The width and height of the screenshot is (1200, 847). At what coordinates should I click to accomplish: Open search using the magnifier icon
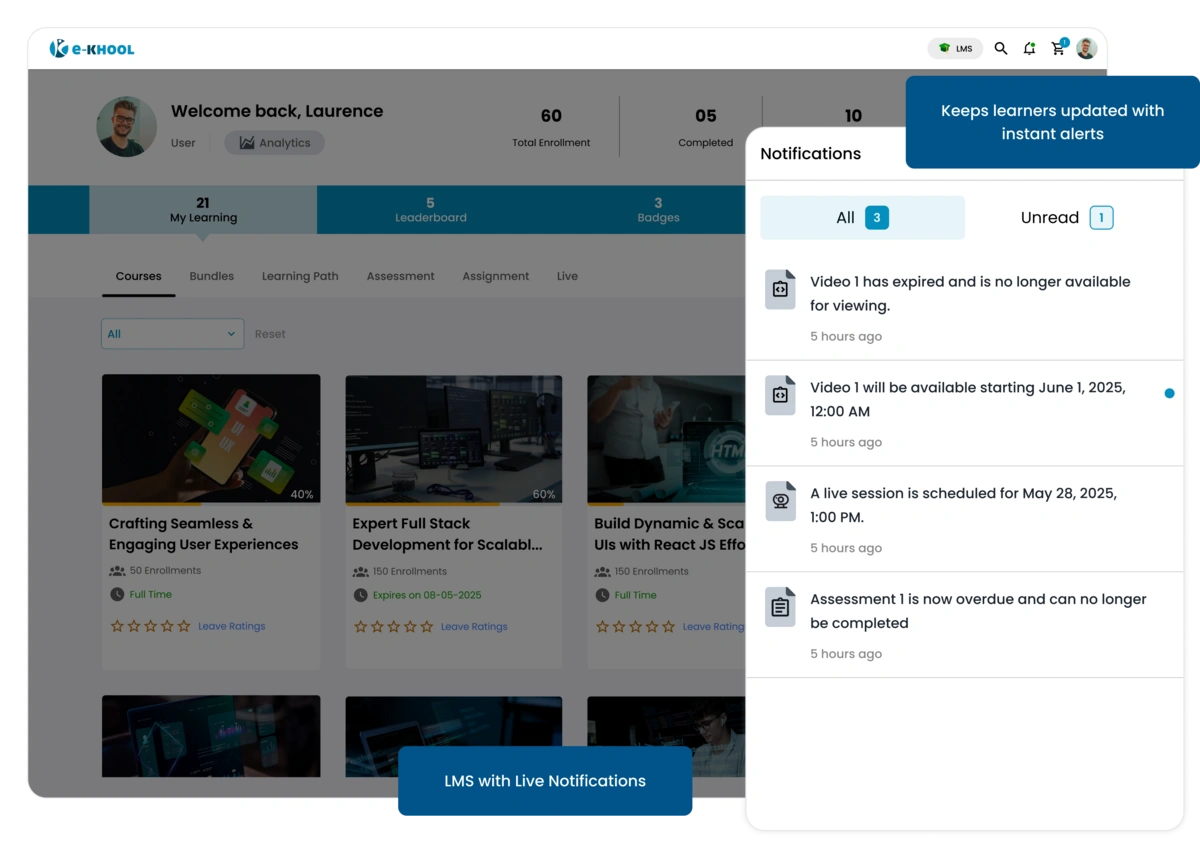pyautogui.click(x=1001, y=47)
